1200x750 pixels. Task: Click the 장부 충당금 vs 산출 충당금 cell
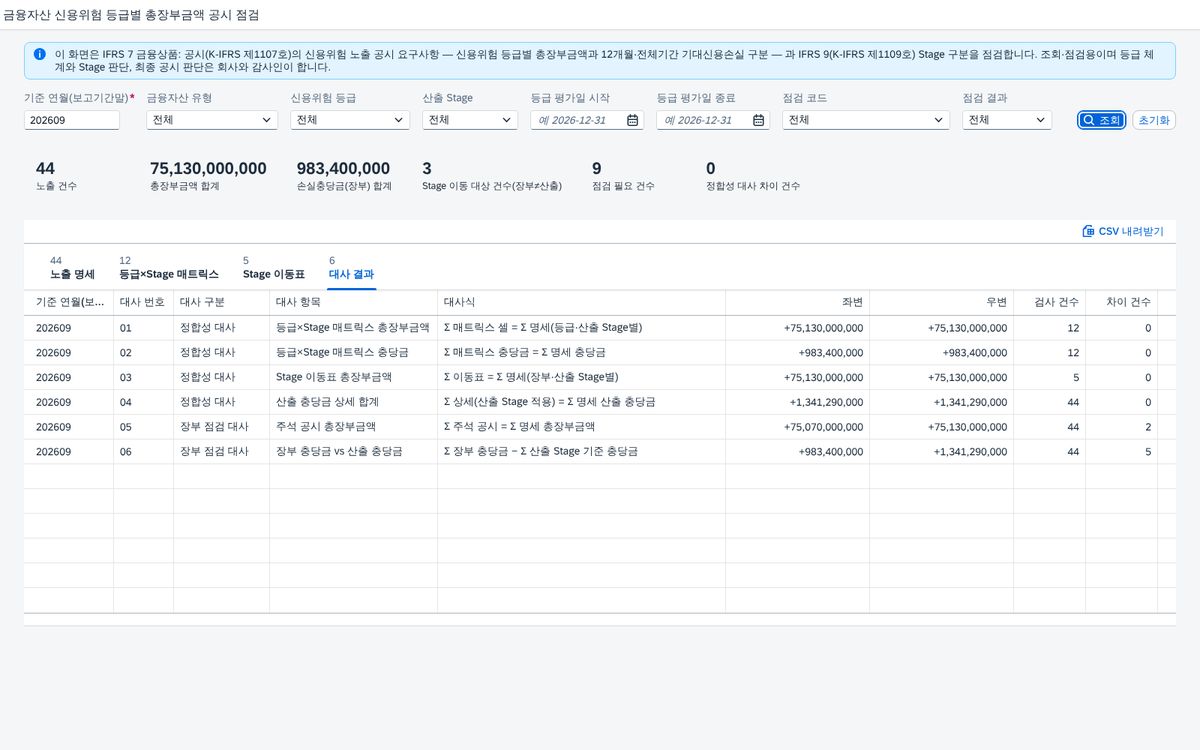(353, 452)
